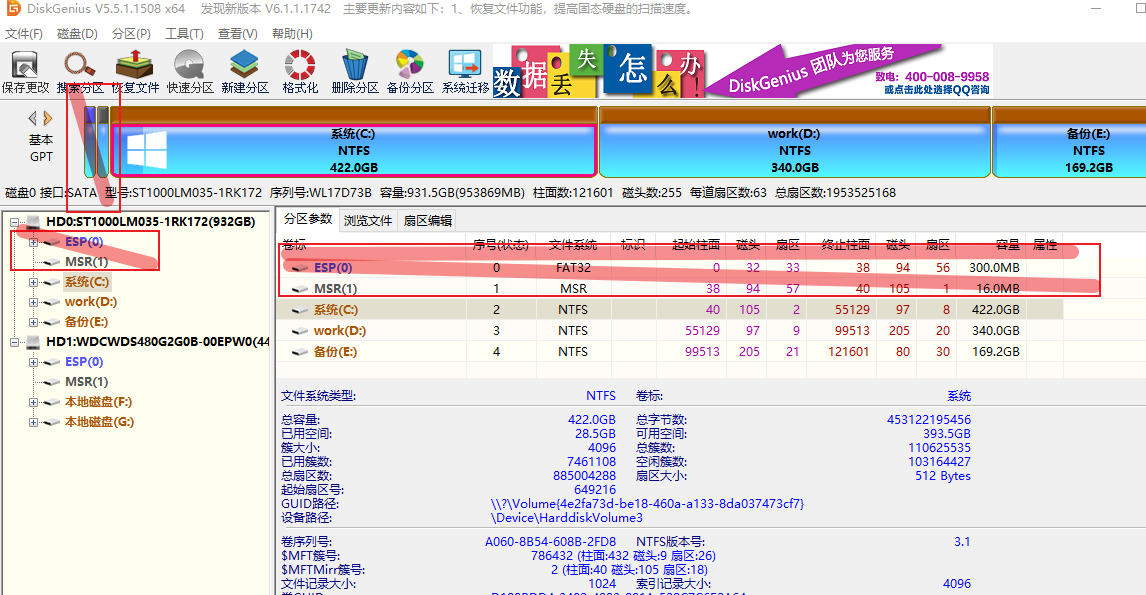
Task: Expand the ESP(0) node under HD1
Action: (x=33, y=362)
